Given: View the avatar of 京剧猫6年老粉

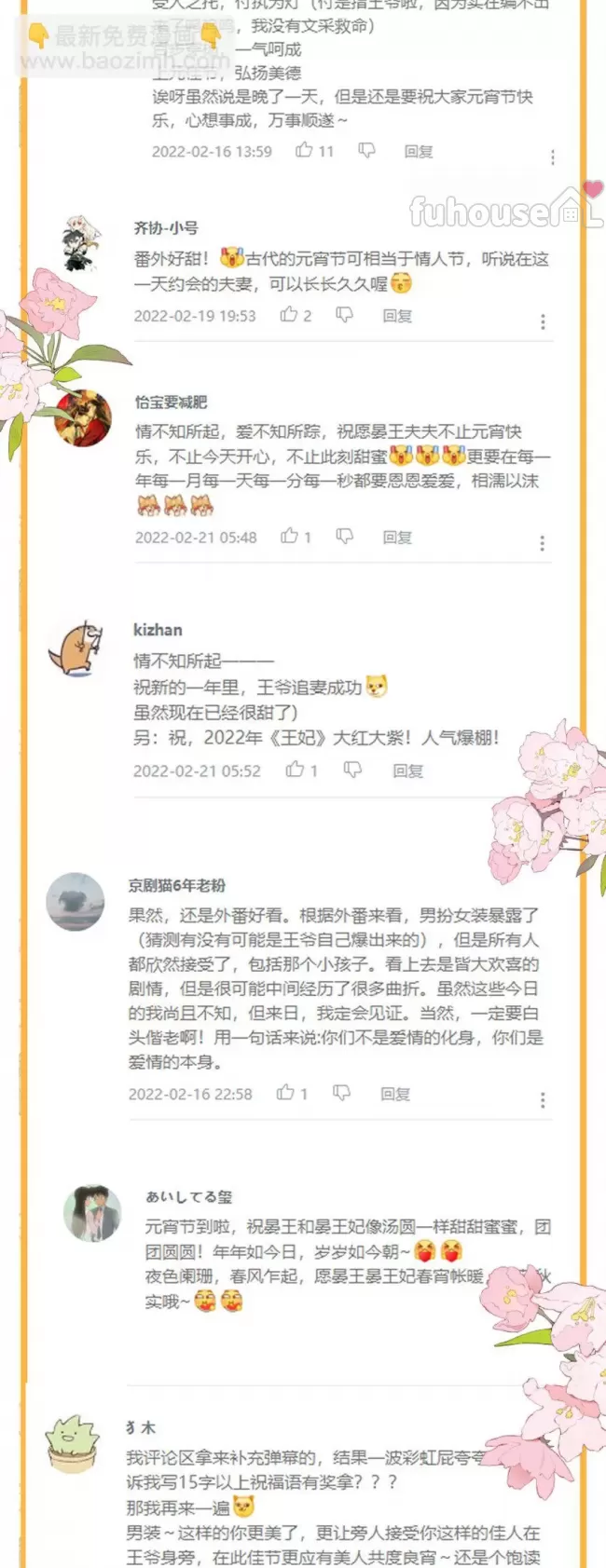Looking at the screenshot, I should (x=76, y=902).
